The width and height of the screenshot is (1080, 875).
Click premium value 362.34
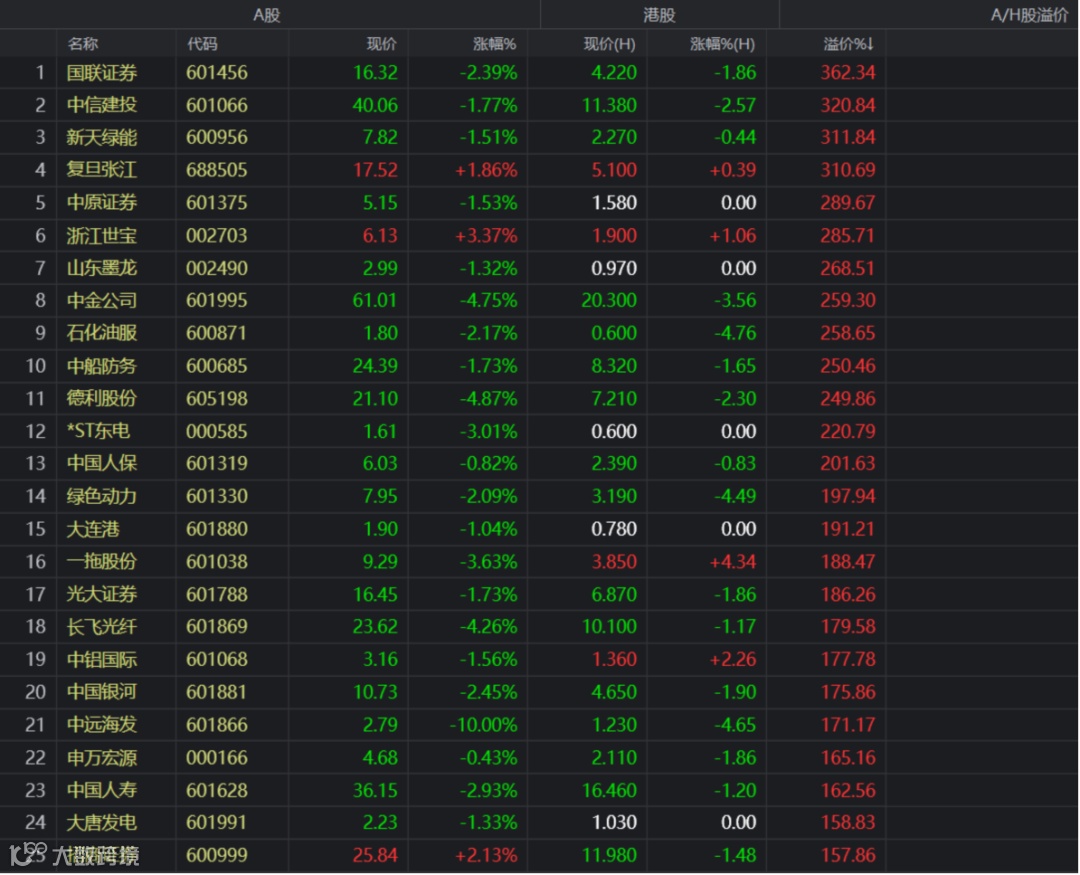848,73
